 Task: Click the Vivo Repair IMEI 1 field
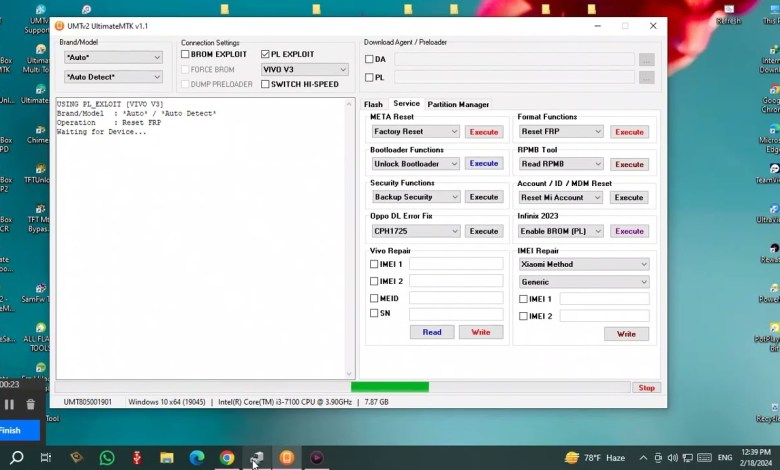coord(456,265)
